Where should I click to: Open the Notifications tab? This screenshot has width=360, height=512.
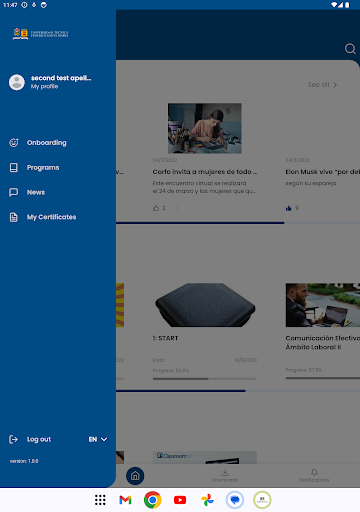[x=314, y=476]
